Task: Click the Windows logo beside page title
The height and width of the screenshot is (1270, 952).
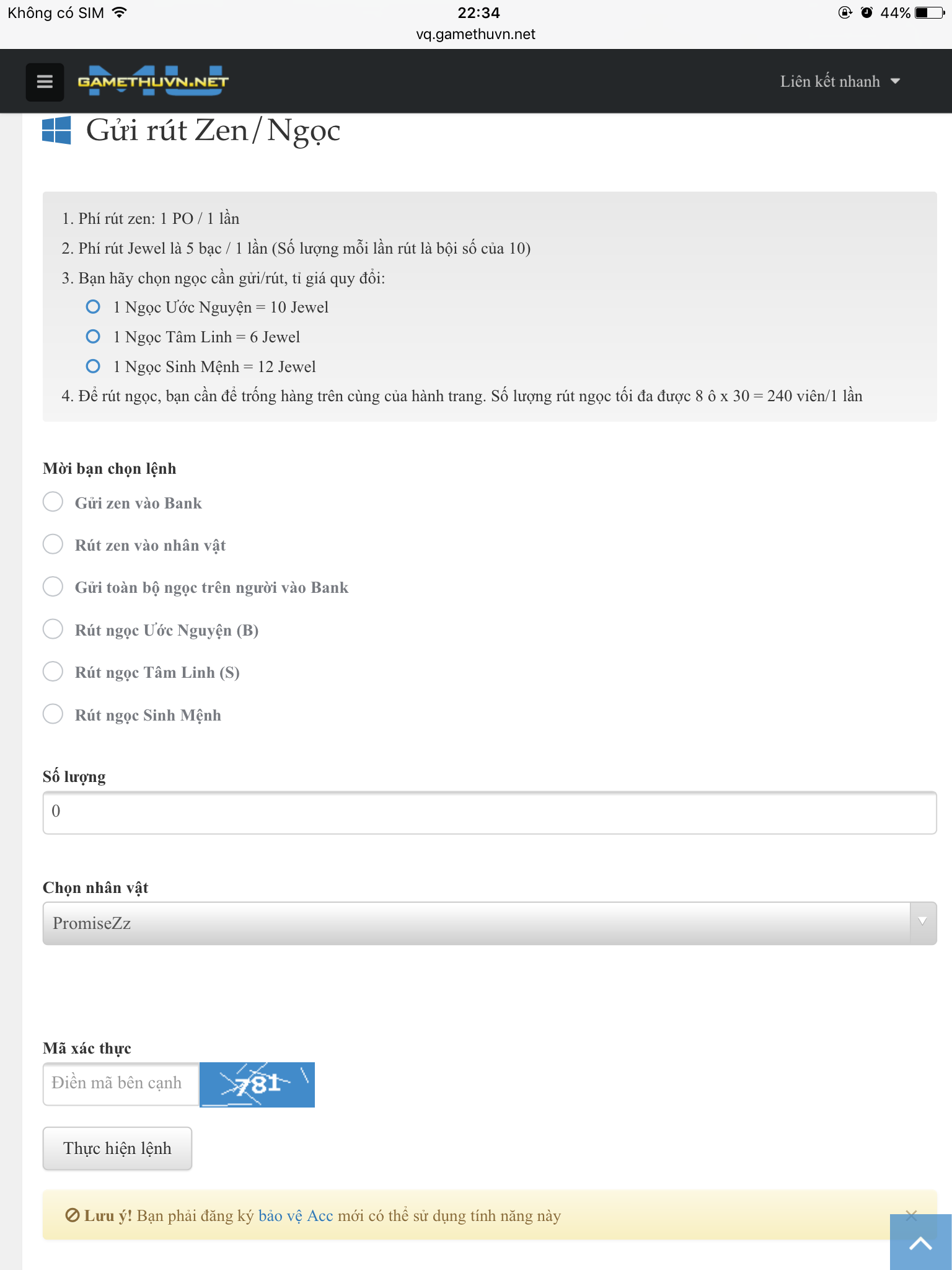Action: [x=56, y=130]
